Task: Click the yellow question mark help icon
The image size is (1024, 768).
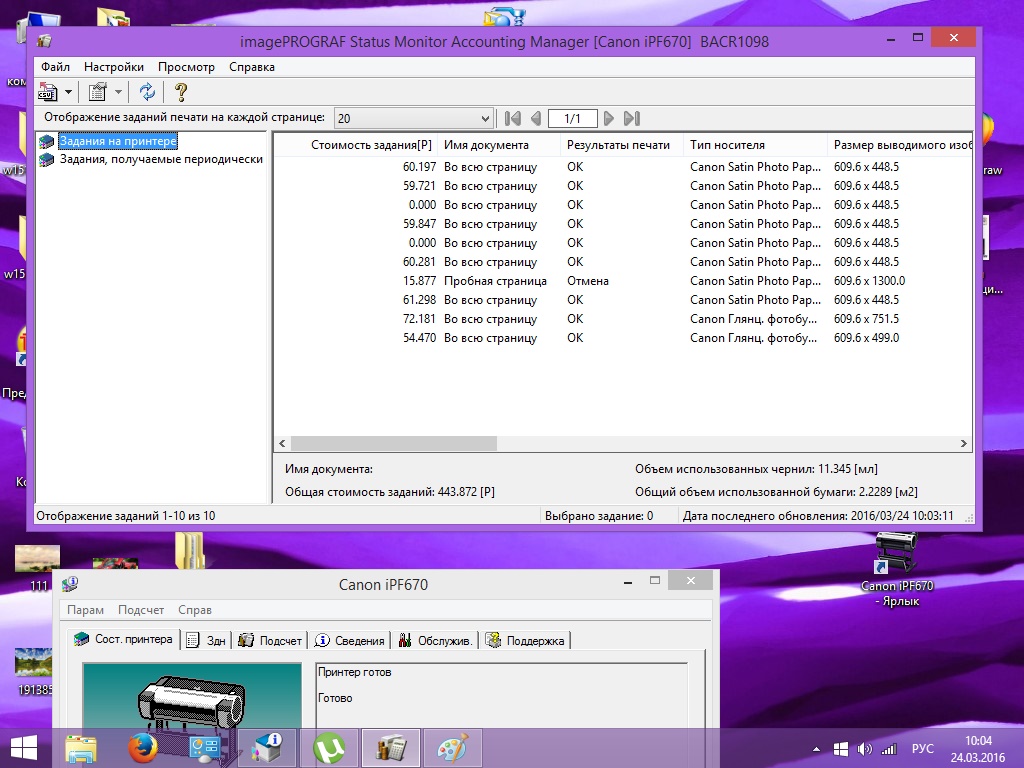Action: pos(181,92)
